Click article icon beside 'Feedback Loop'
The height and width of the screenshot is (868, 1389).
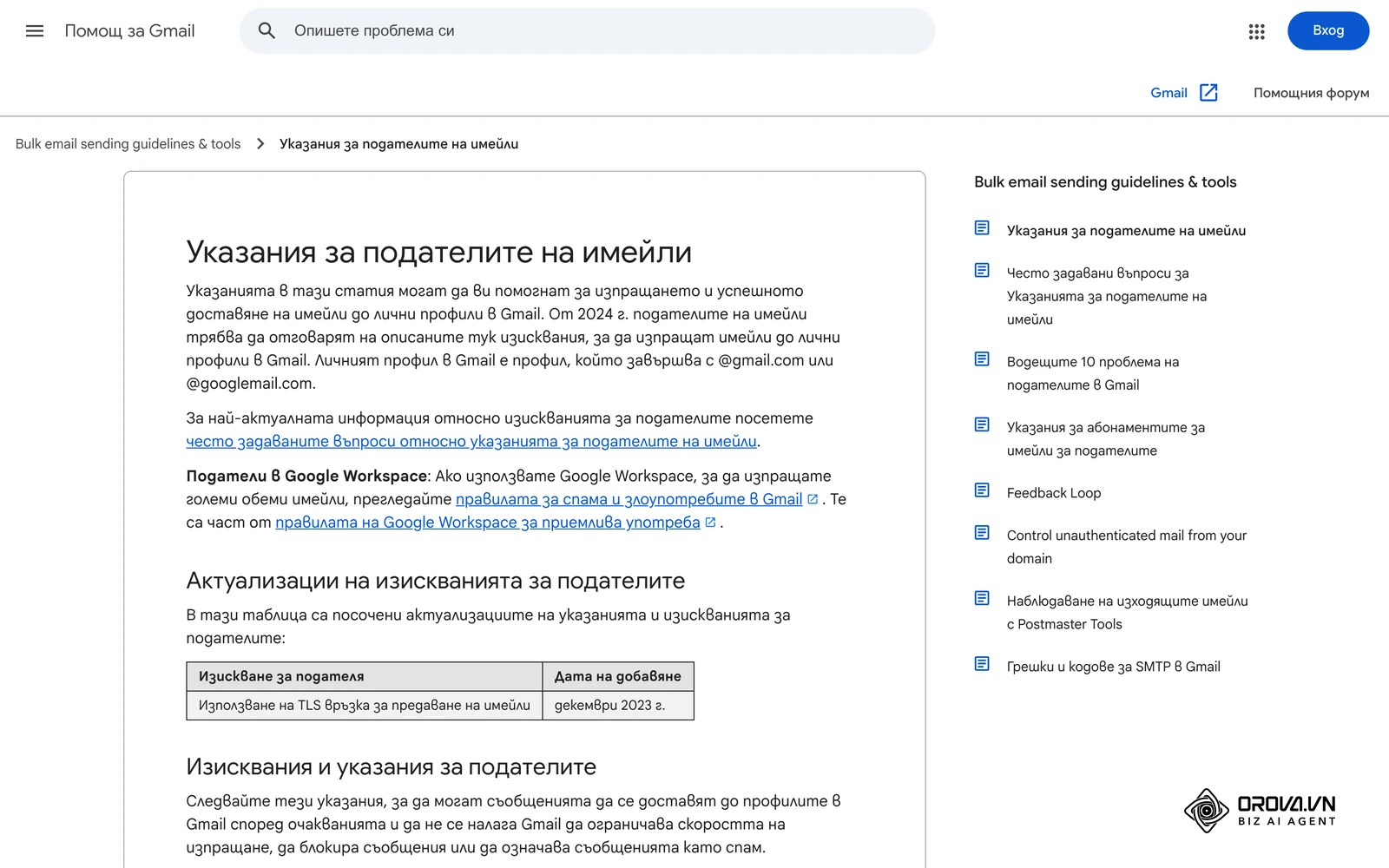(x=982, y=490)
